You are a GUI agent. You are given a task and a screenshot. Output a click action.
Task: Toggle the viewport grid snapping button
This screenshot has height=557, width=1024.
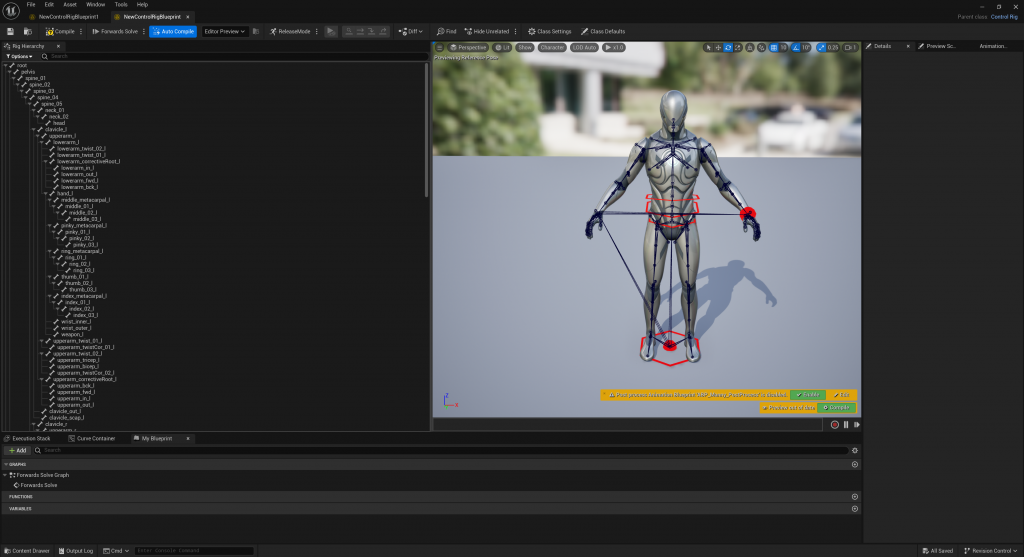775,47
